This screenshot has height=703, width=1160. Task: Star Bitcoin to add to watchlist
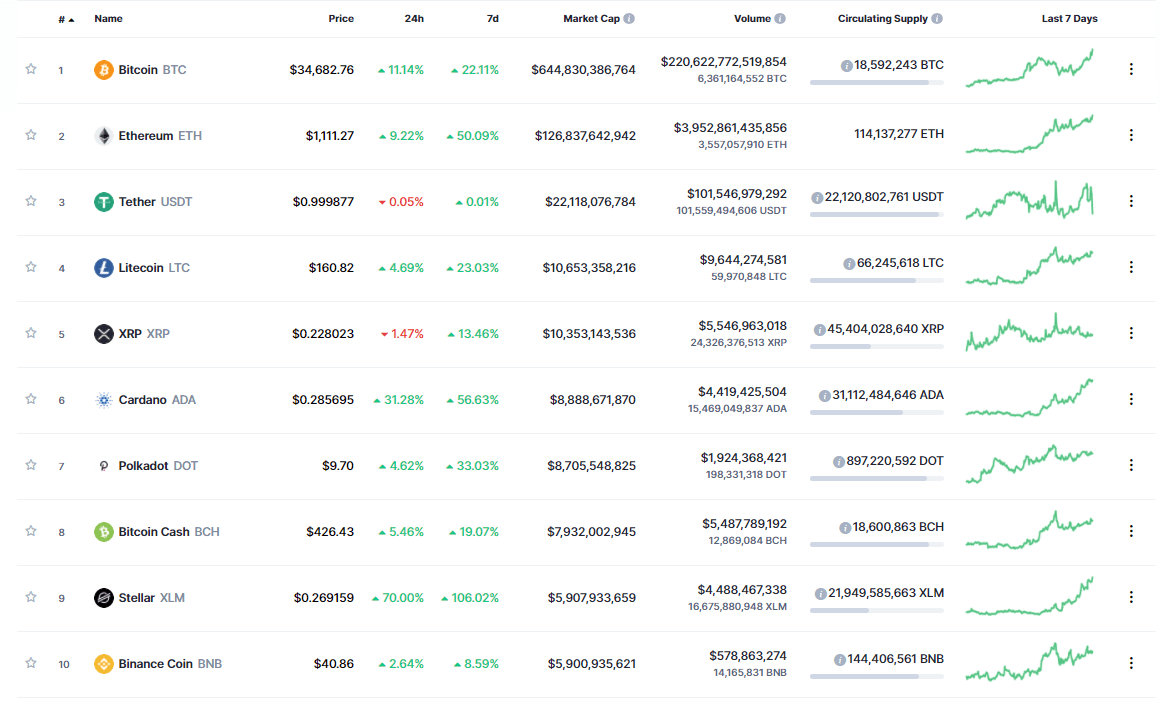31,69
